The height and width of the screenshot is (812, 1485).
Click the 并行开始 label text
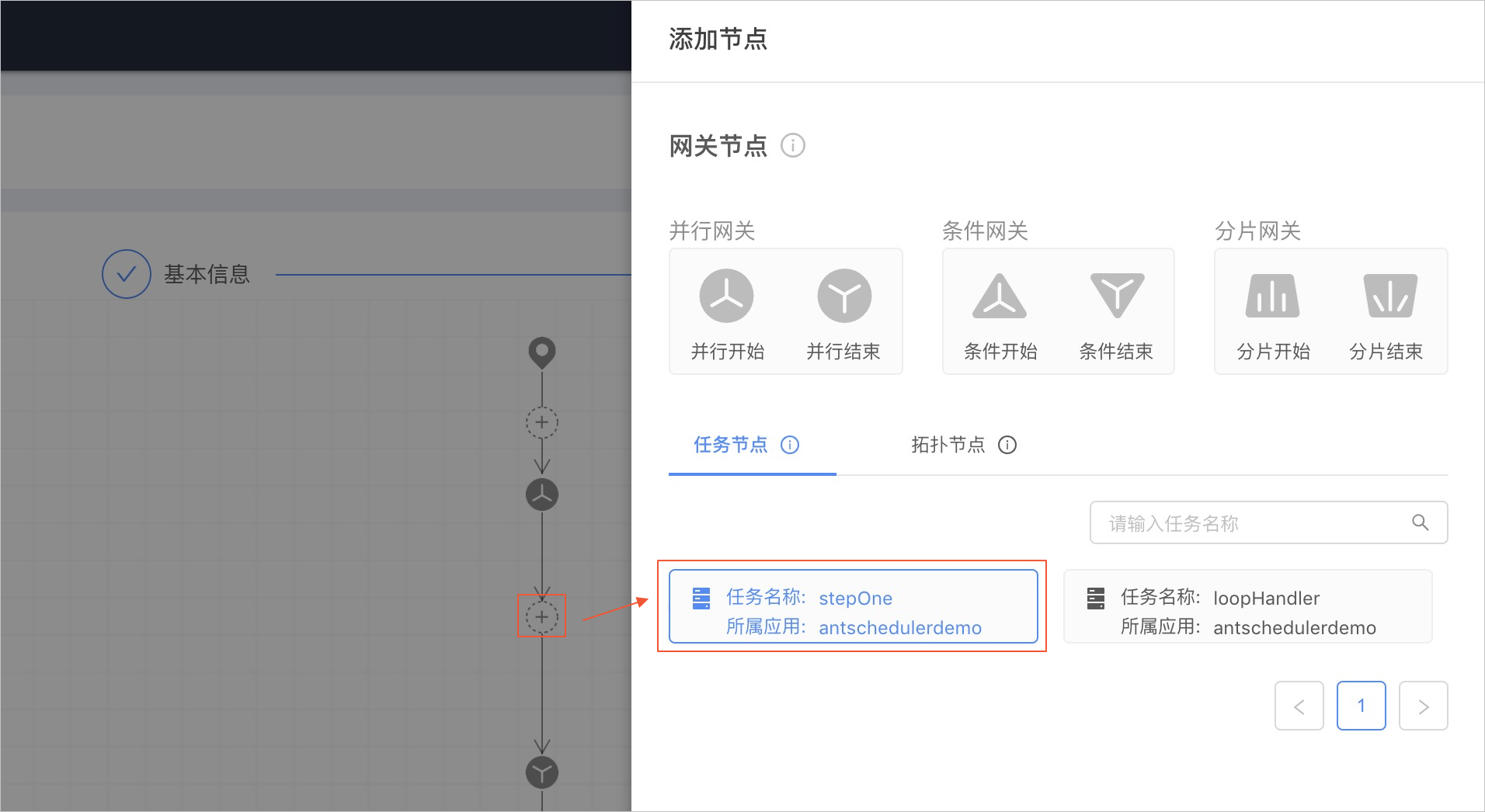pyautogui.click(x=728, y=352)
